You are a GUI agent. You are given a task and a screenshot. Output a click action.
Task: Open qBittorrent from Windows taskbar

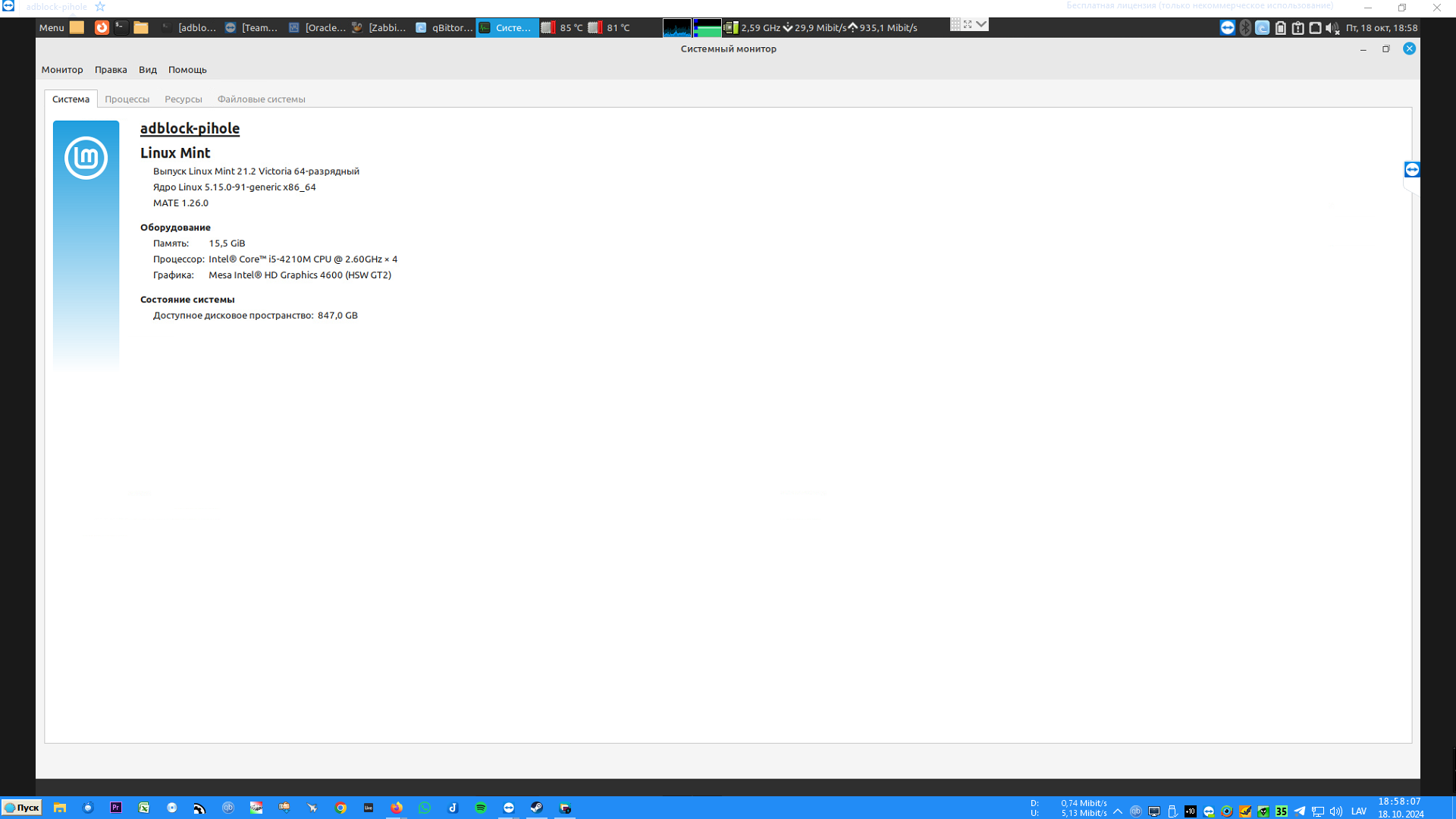click(x=228, y=808)
